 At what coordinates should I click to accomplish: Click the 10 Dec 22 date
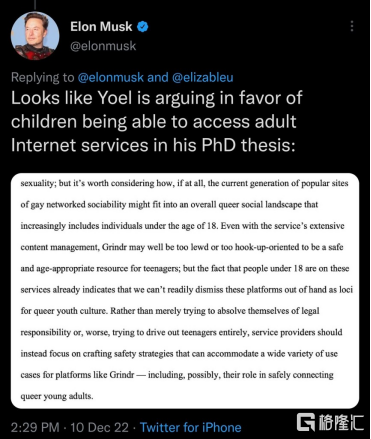[99, 427]
